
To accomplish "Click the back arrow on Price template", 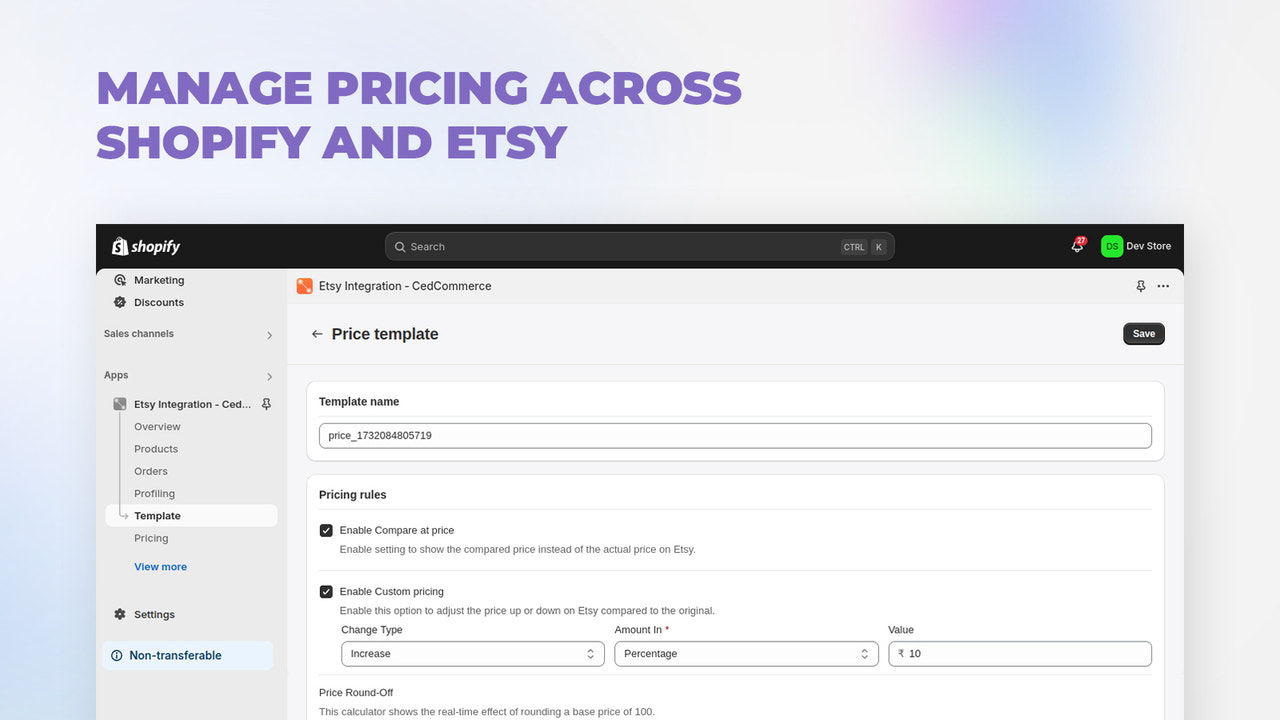I will (317, 334).
